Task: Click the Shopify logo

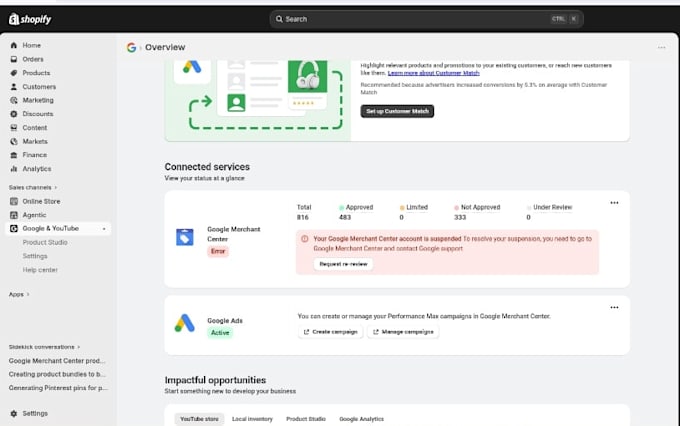Action: pyautogui.click(x=30, y=19)
